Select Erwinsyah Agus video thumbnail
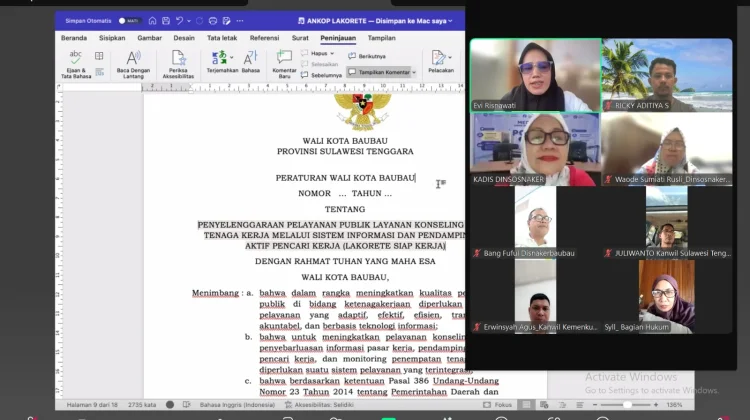750x420 pixels. [535, 297]
